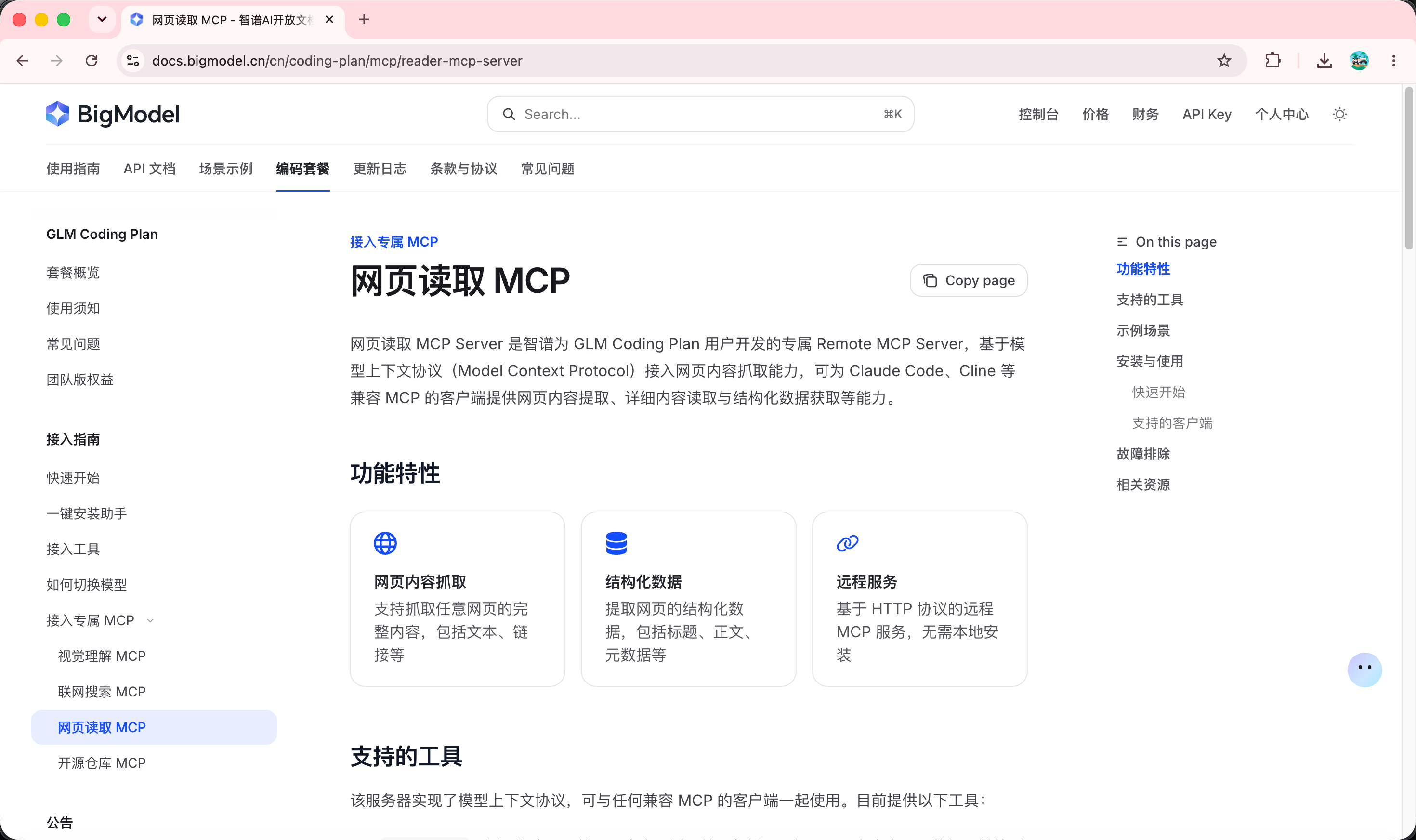Open 使用须知 in the sidebar
This screenshot has height=840, width=1416.
click(73, 308)
